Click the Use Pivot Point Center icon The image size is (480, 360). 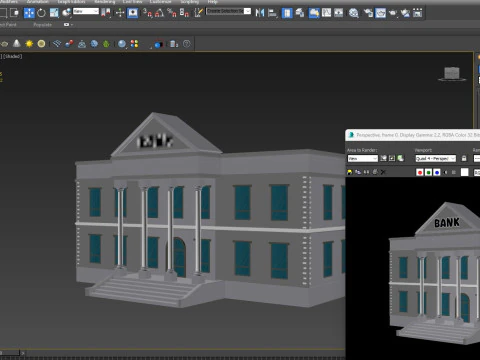106,13
